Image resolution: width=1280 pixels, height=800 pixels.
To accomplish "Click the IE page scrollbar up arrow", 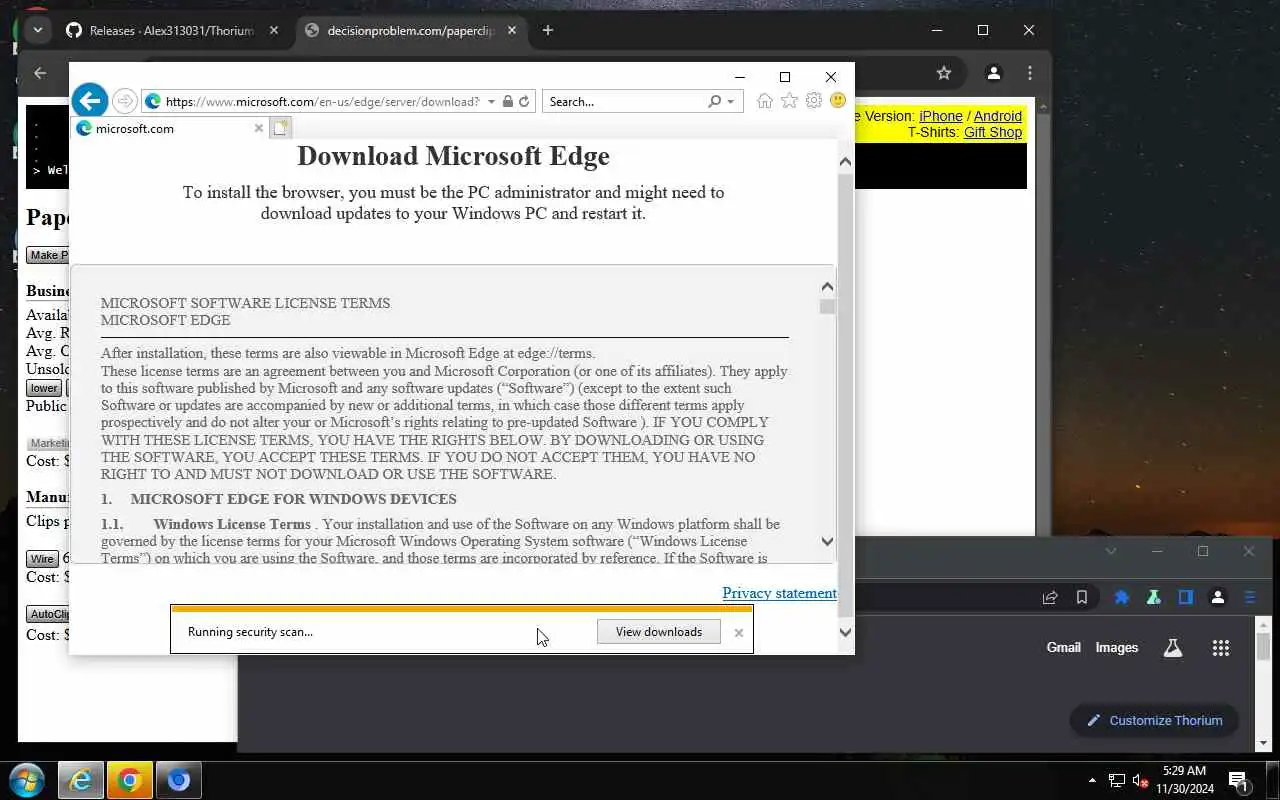I will [845, 161].
